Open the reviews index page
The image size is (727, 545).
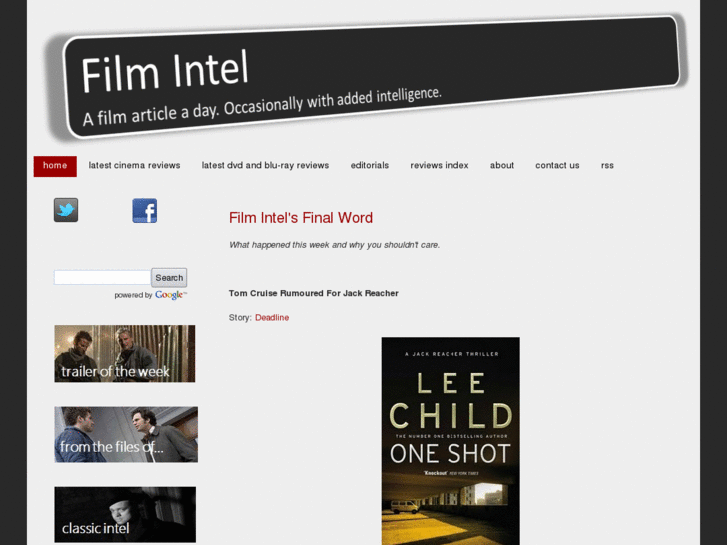[439, 166]
